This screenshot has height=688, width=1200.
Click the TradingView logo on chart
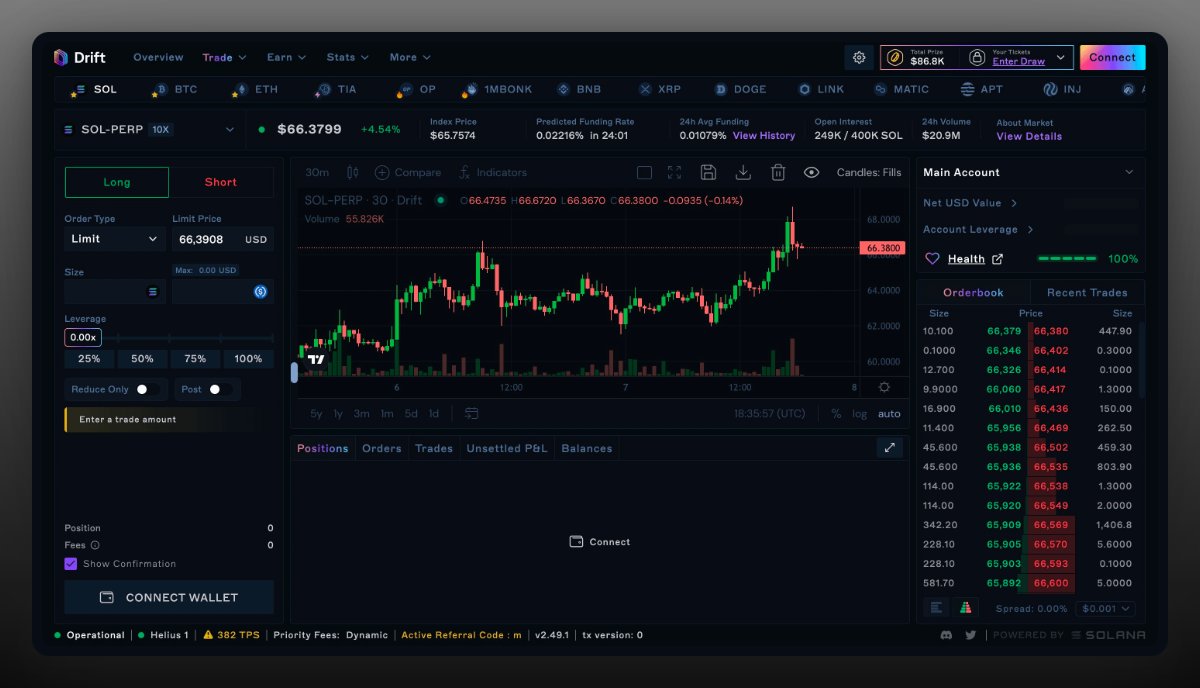click(x=316, y=359)
